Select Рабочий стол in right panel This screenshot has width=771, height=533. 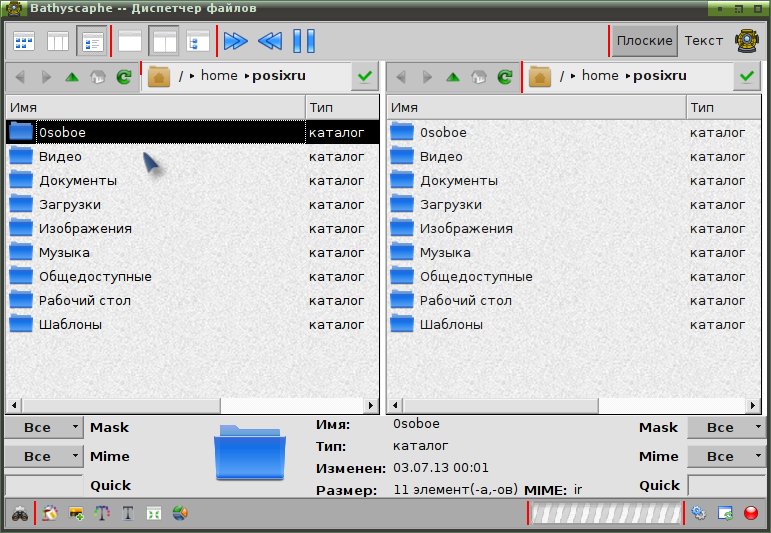click(574, 300)
